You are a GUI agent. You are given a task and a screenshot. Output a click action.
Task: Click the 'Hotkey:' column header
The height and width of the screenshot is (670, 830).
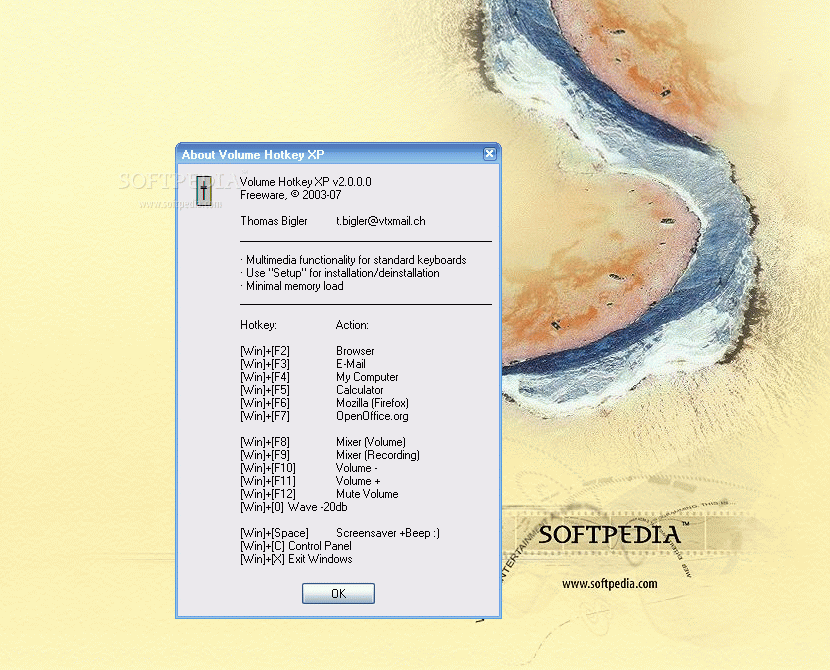tap(258, 325)
